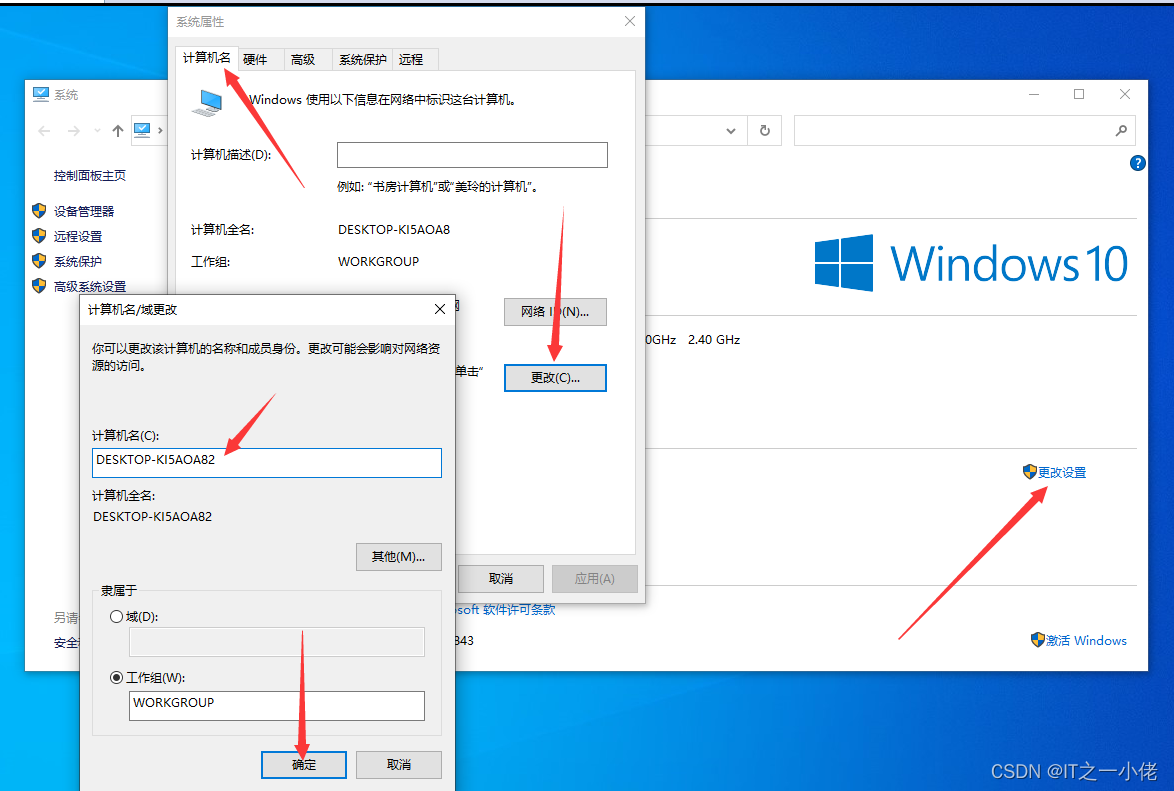1174x791 pixels.
Task: Close the 计算机名/域更改 dialog
Action: (x=440, y=309)
